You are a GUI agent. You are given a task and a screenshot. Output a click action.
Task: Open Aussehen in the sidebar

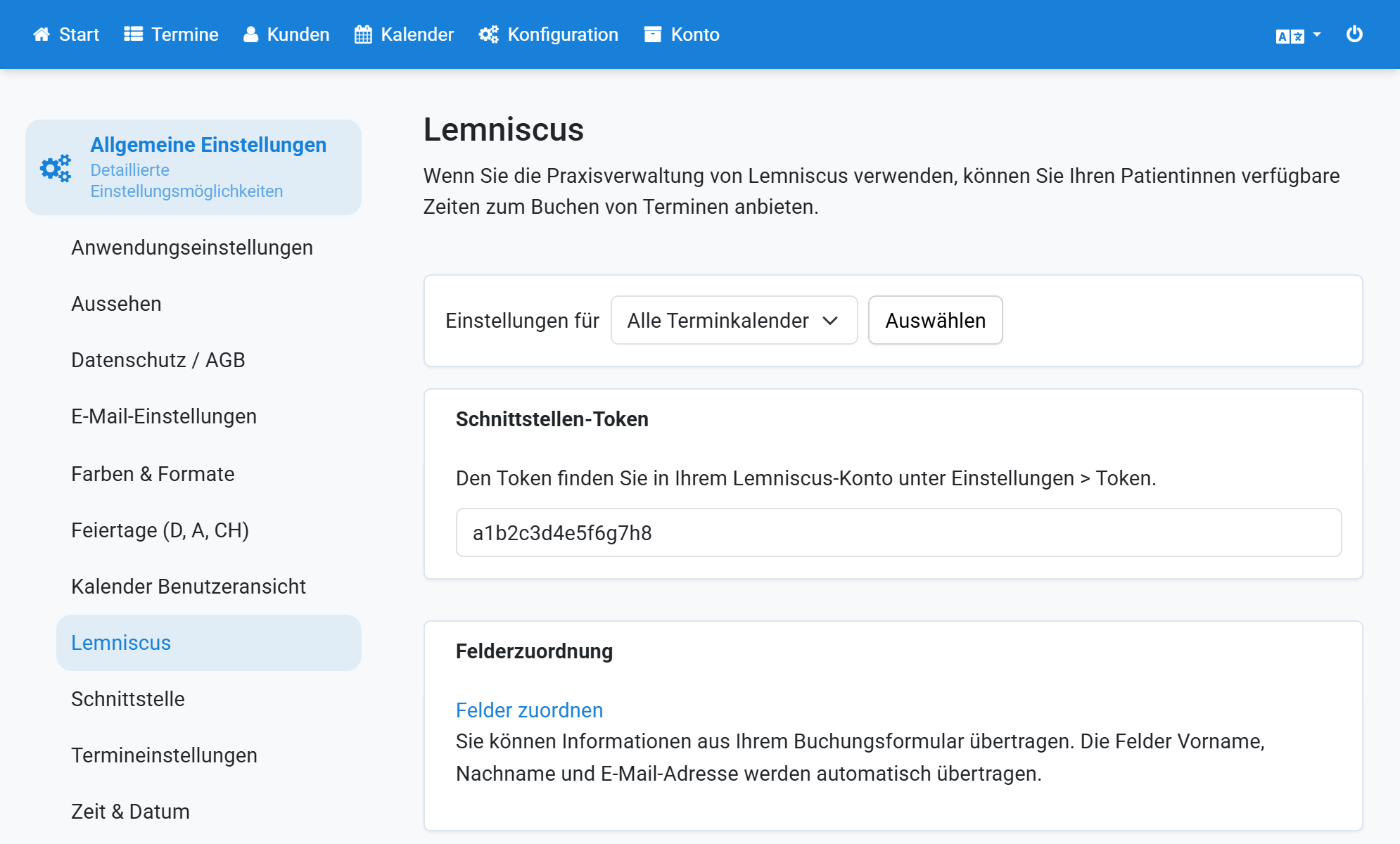(116, 304)
